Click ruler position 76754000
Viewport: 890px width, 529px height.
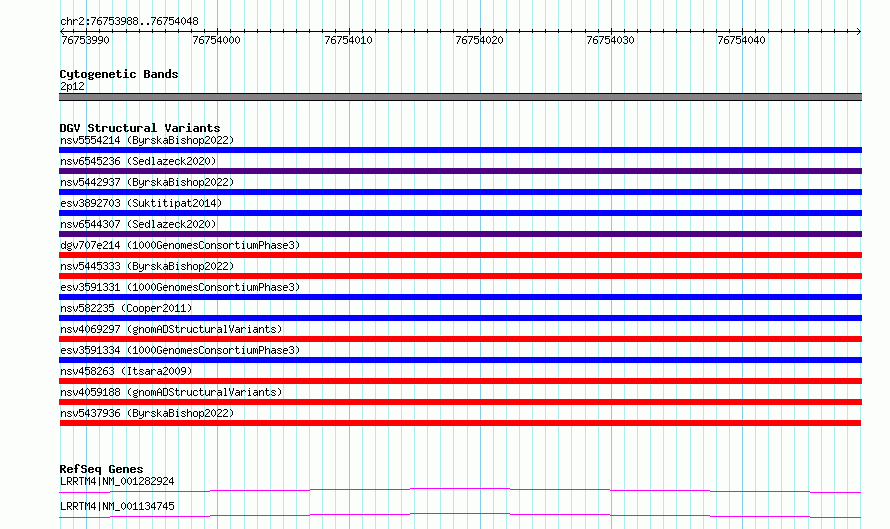216,40
